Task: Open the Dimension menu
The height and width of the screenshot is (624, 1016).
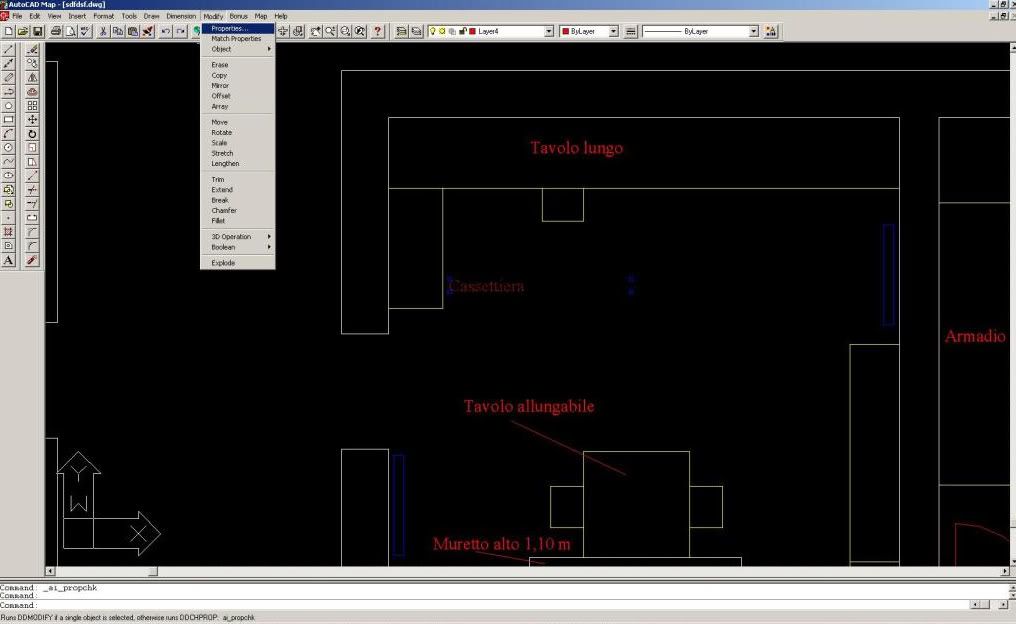Action: pyautogui.click(x=181, y=16)
